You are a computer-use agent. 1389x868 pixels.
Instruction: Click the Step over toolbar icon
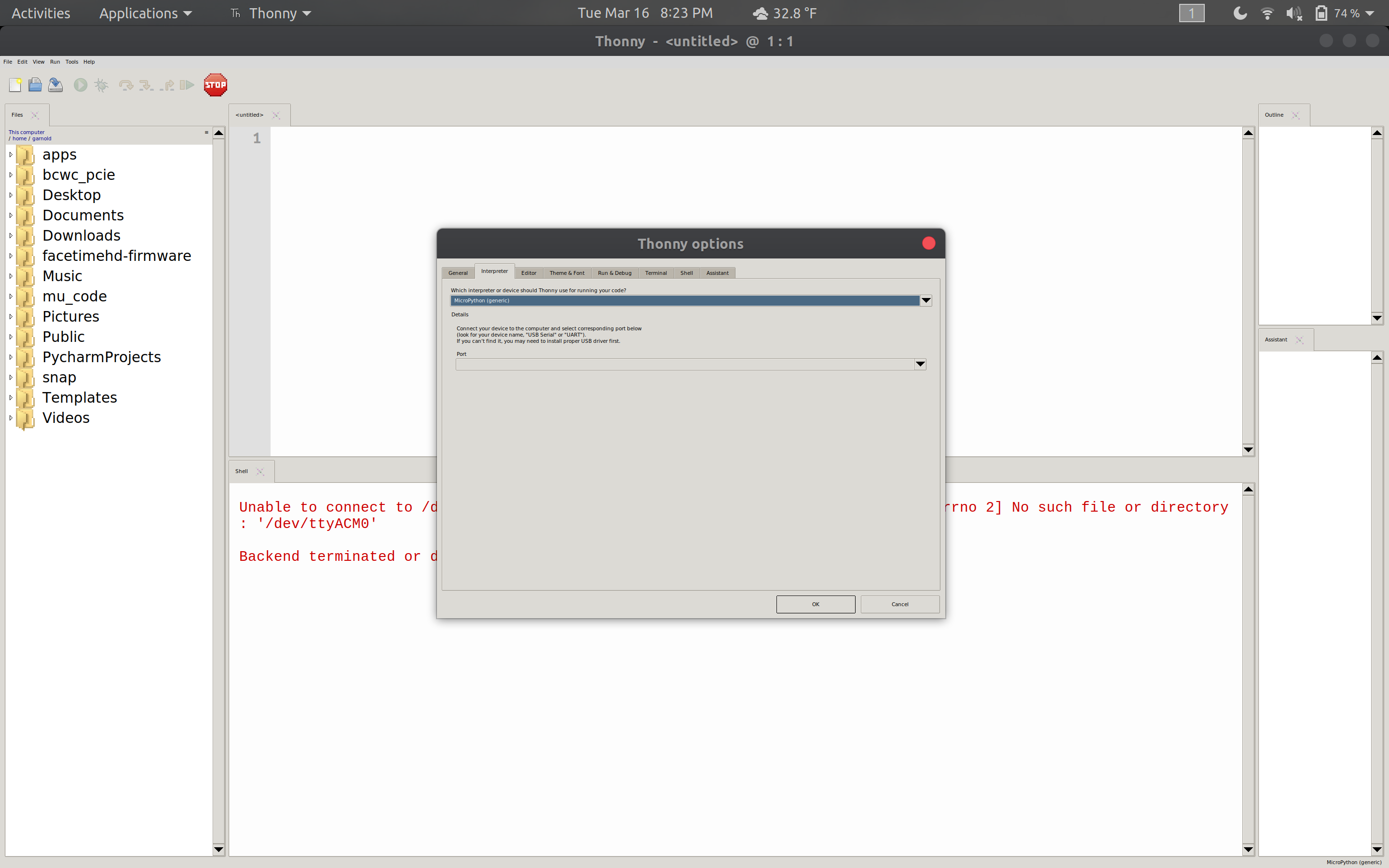click(126, 85)
